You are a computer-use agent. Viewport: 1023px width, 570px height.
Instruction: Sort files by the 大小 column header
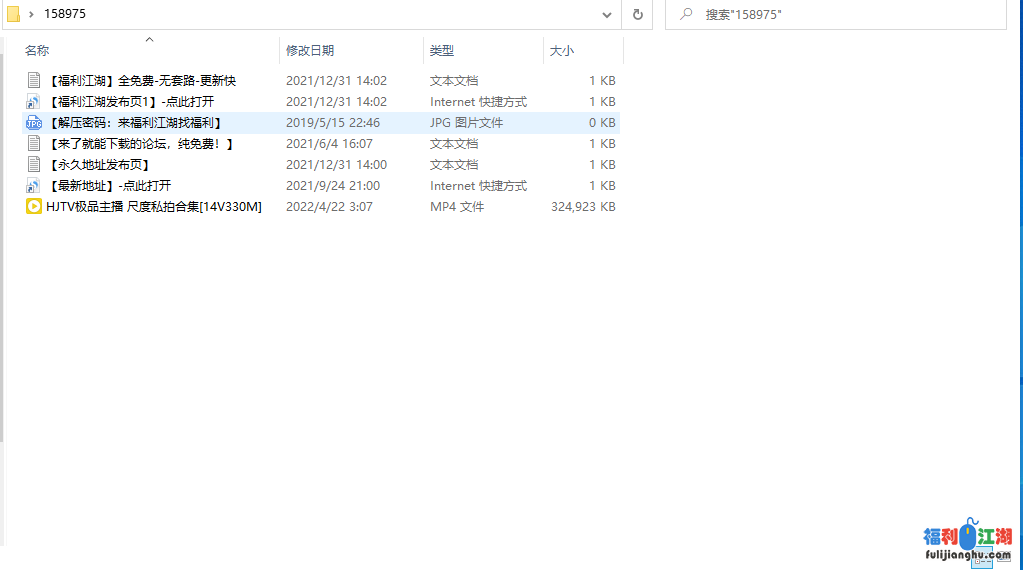(562, 50)
